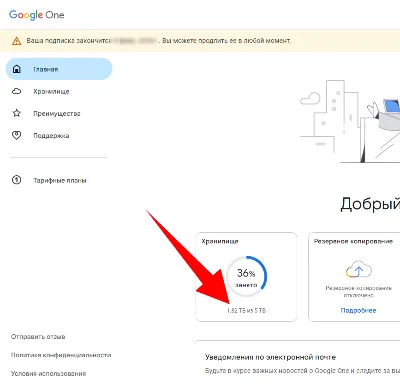Click the Уведомления по электронной почте heading

click(270, 357)
